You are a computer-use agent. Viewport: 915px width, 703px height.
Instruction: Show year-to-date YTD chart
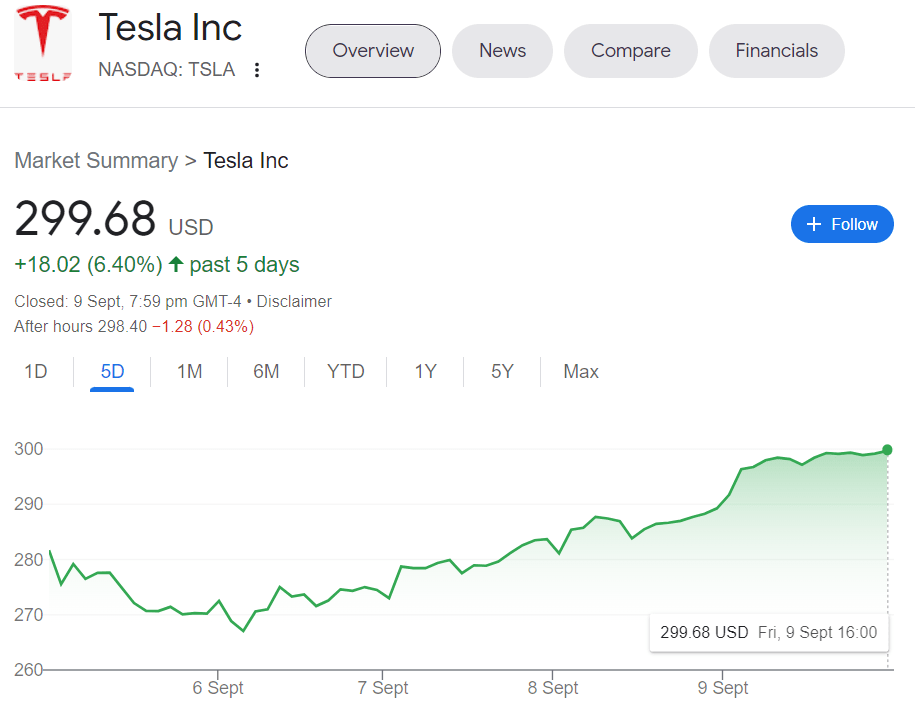[346, 372]
